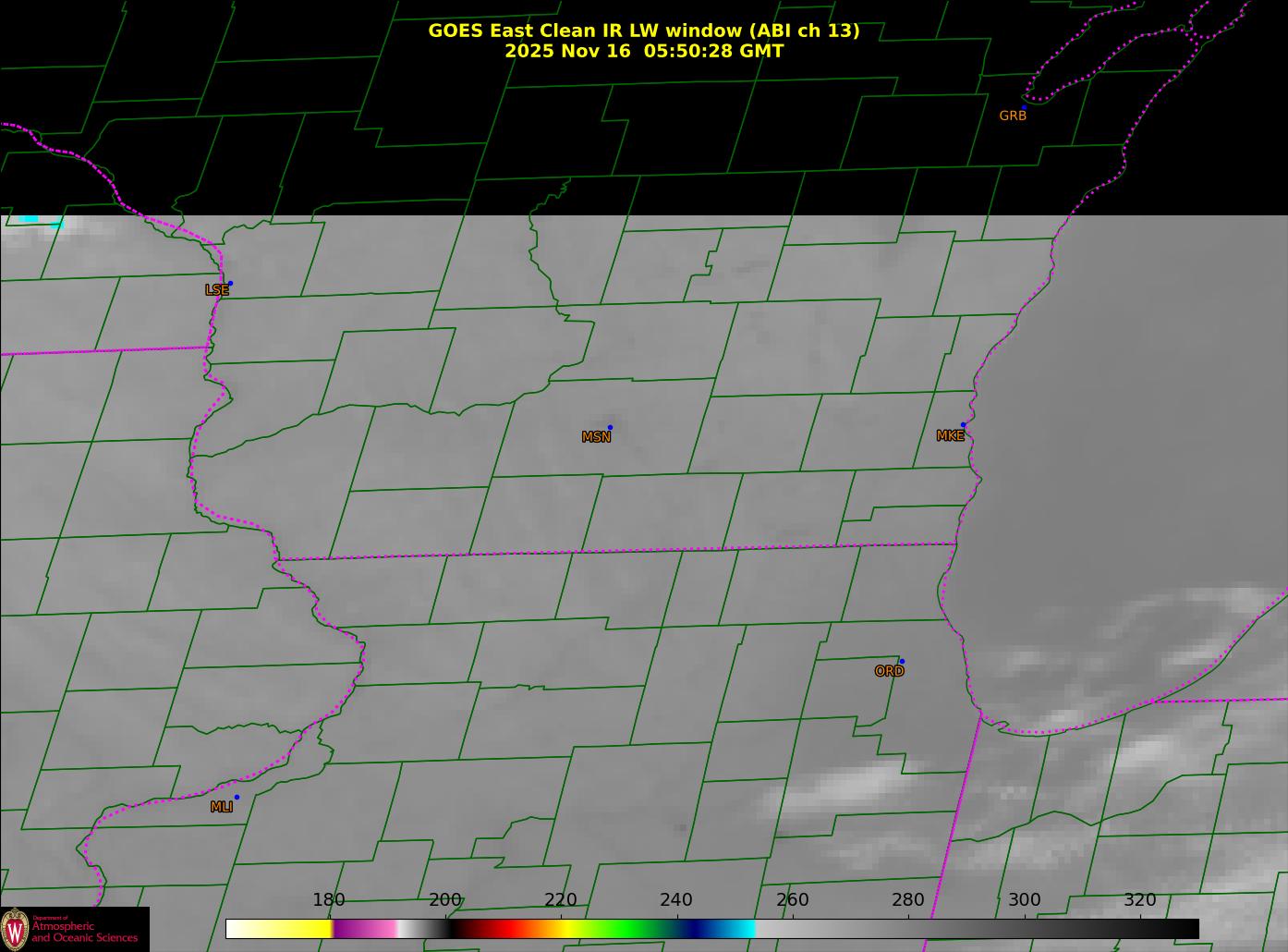
Task: Click the red band on the colorbar
Action: tap(499, 928)
